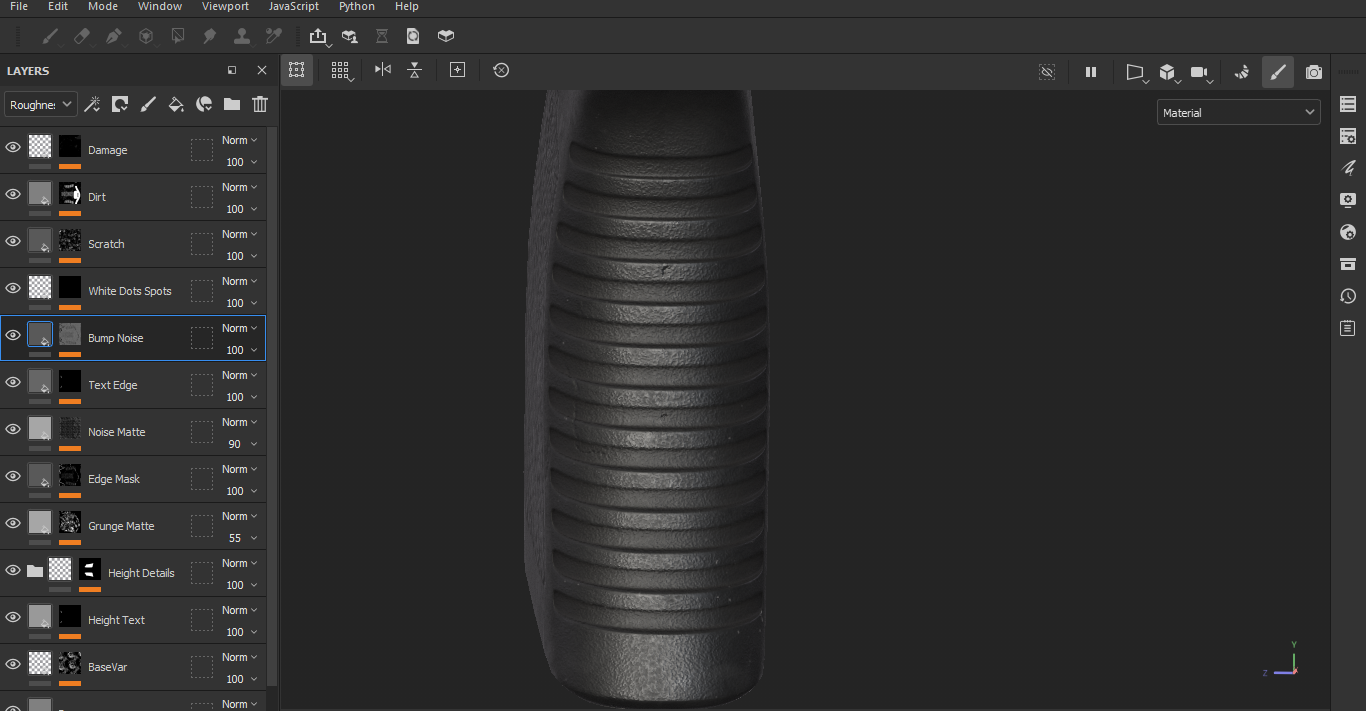Toggle visibility of Scratch layer

[x=13, y=241]
